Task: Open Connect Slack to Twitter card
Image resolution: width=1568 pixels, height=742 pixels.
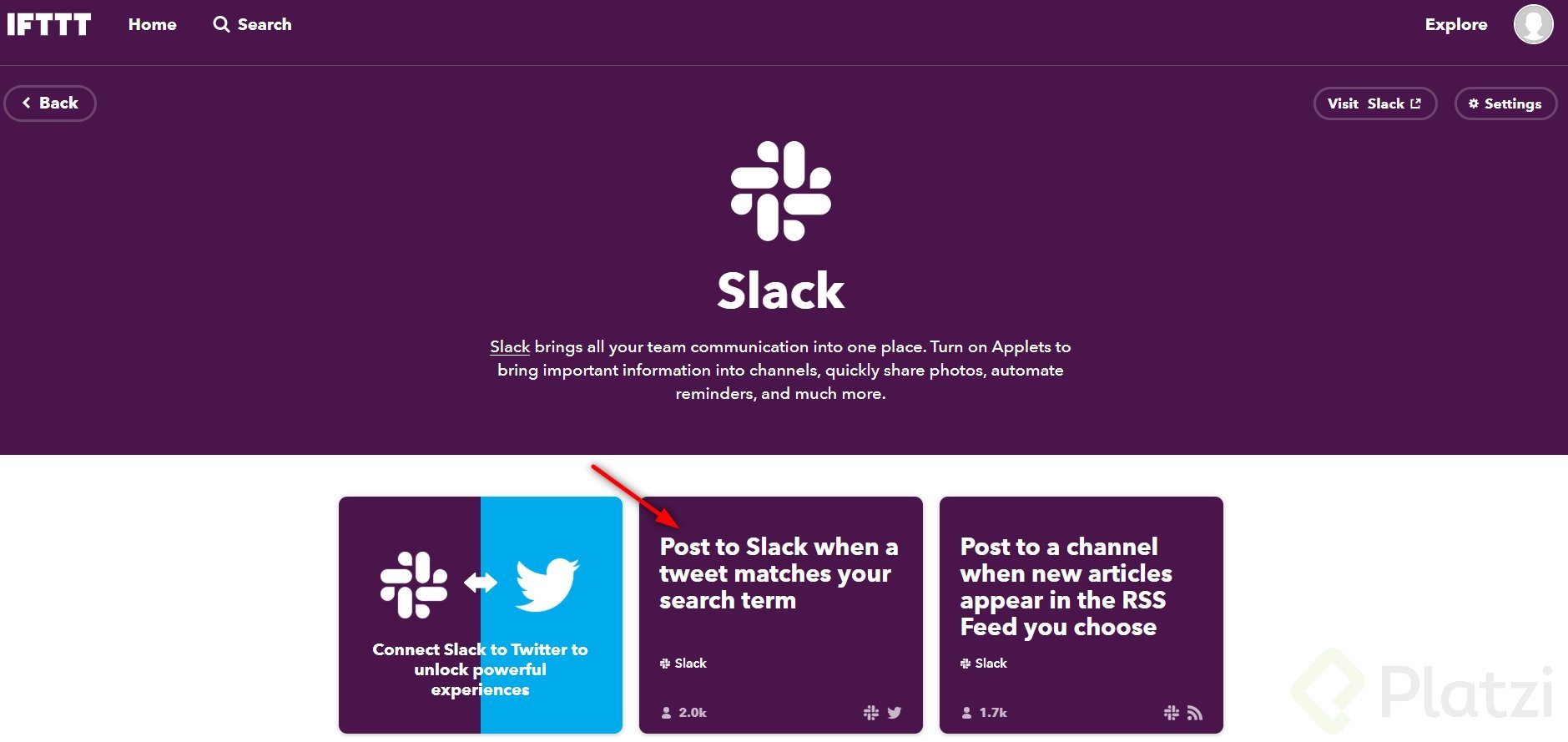Action: 481,615
